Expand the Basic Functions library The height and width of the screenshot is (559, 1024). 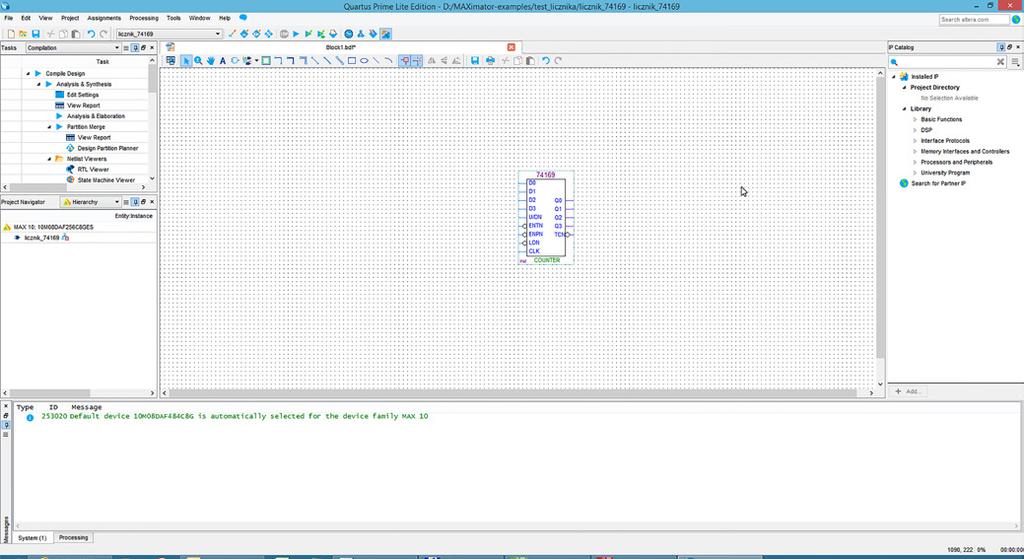click(x=915, y=120)
